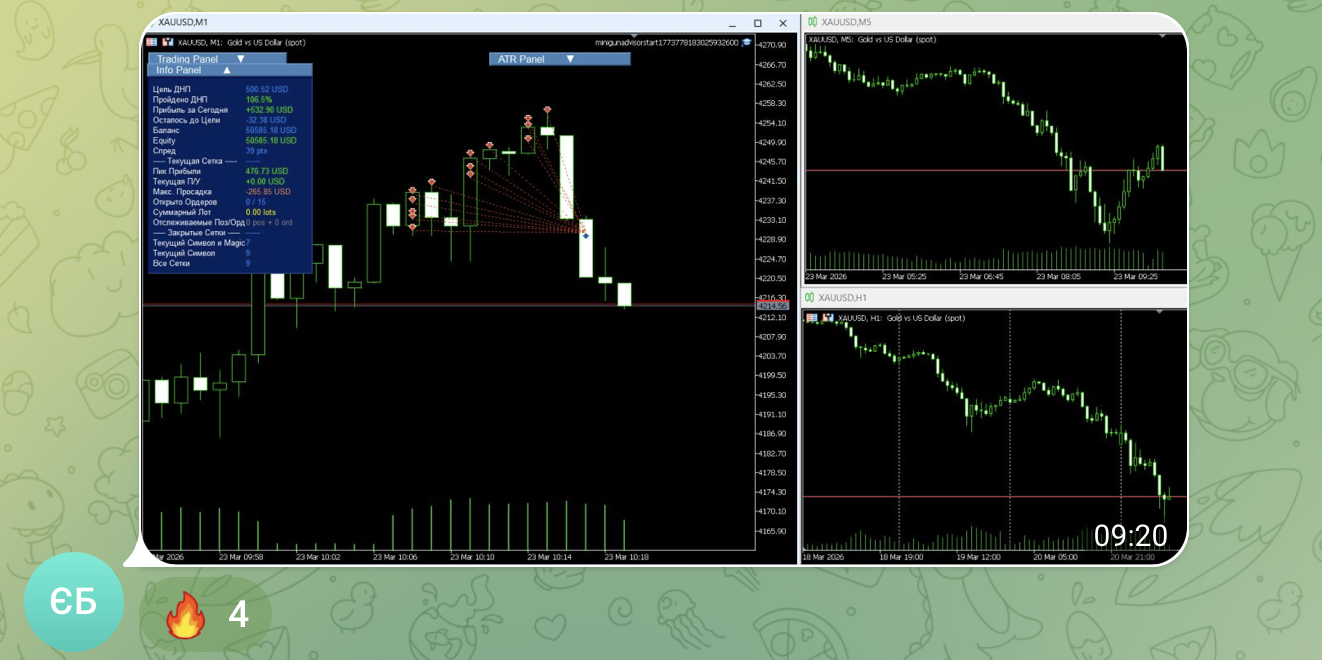Click the XAUUSD,M1 window title
This screenshot has height=660, width=1322.
pyautogui.click(x=183, y=22)
